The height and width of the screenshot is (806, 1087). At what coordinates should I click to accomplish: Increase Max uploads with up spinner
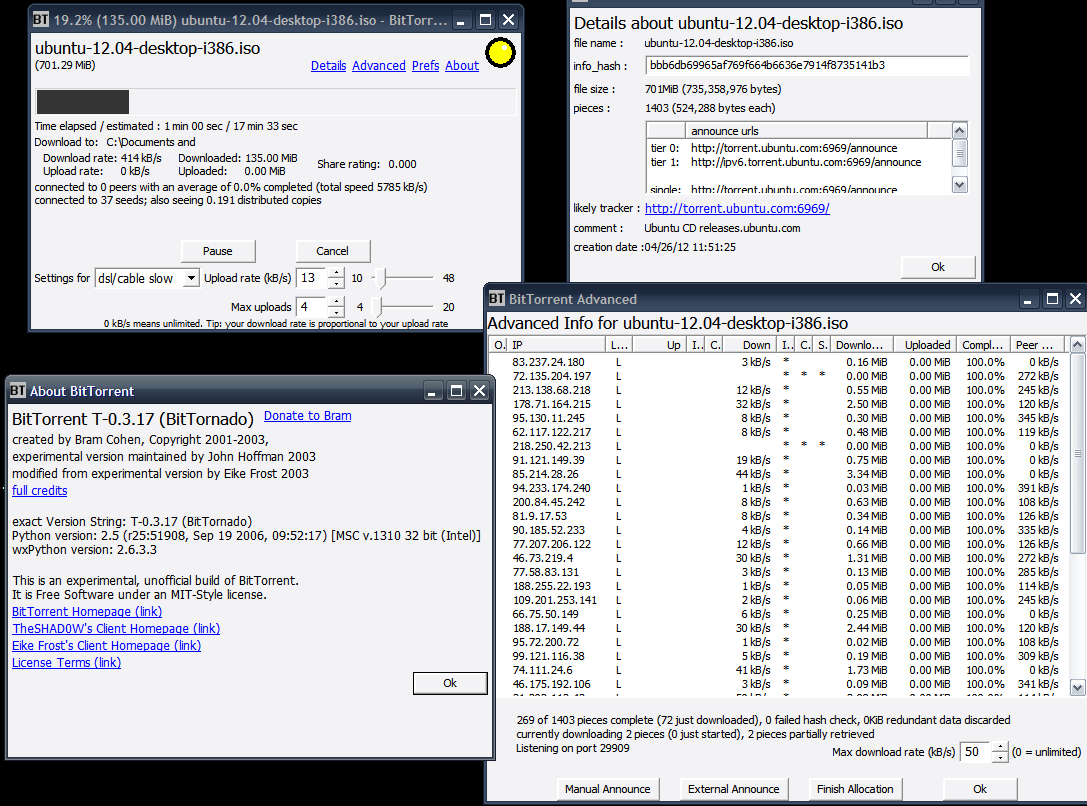click(x=336, y=301)
